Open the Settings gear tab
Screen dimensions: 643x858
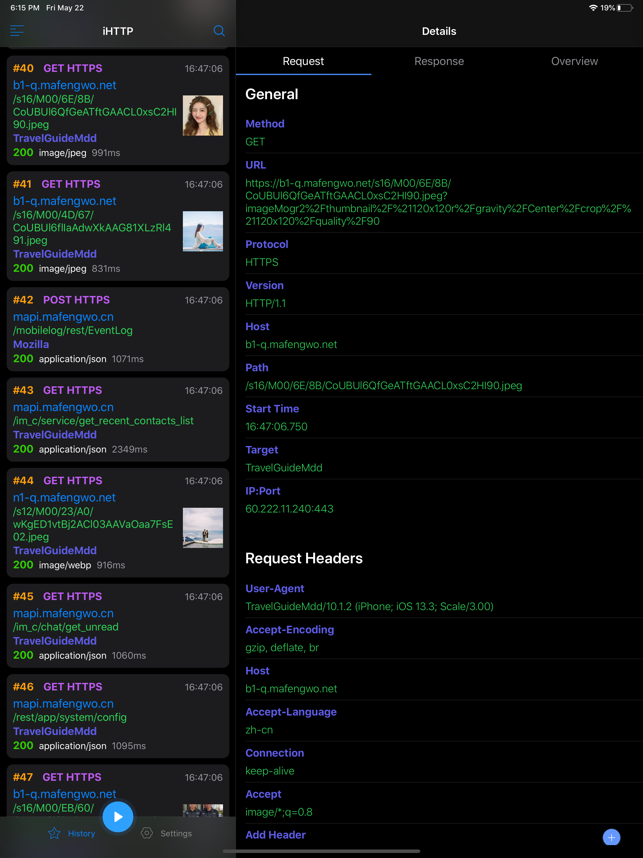tap(166, 833)
